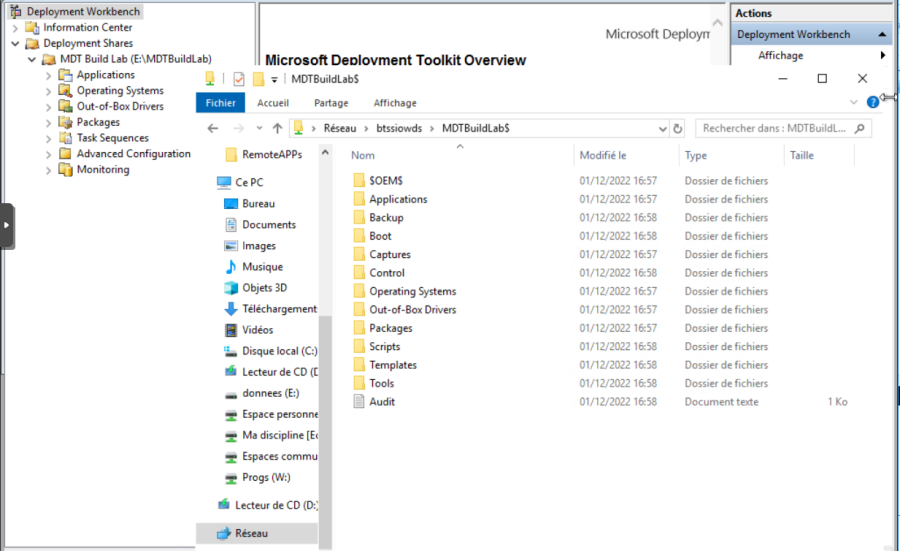
Task: Select the Ce PC icon in navigation pane
Action: 224,183
